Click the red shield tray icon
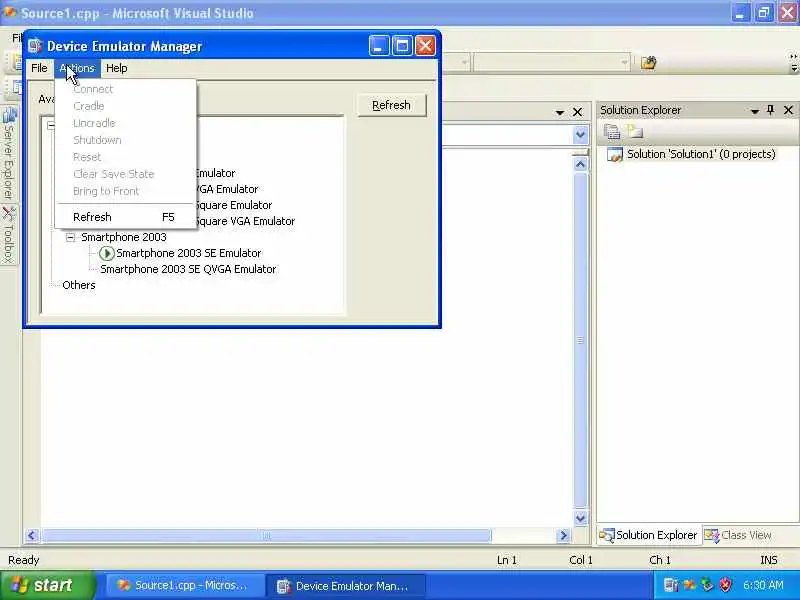800x600 pixels. pos(725,585)
